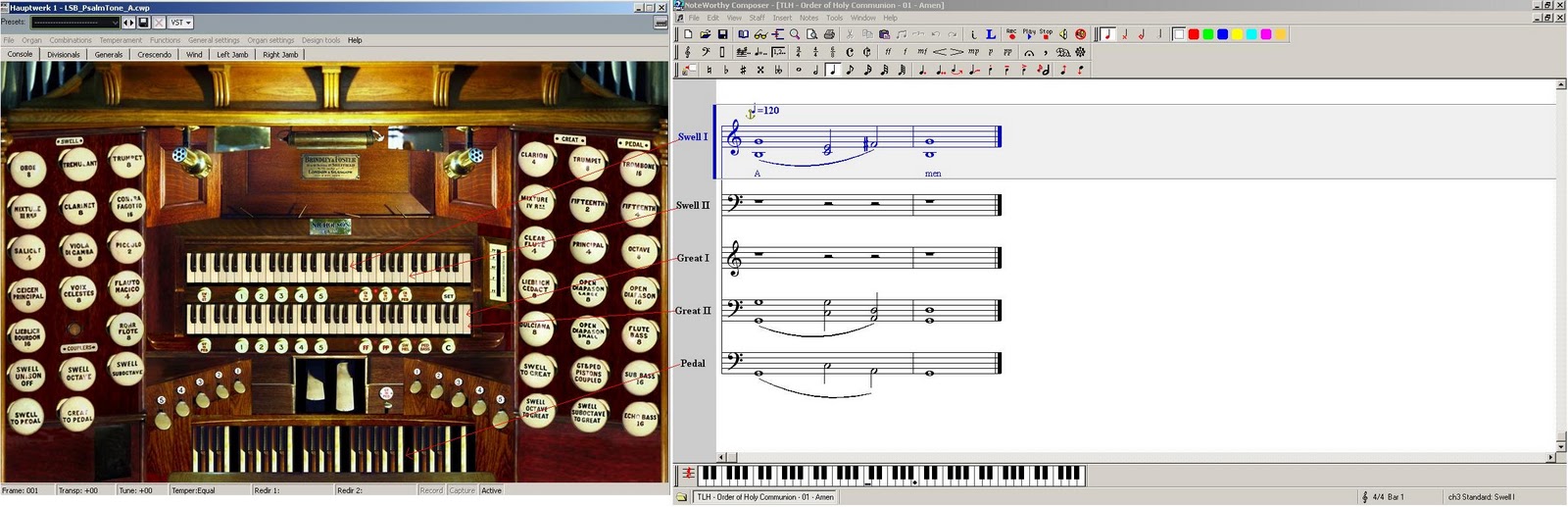Switch to the Generals tab
This screenshot has height=507, width=1568.
point(109,55)
